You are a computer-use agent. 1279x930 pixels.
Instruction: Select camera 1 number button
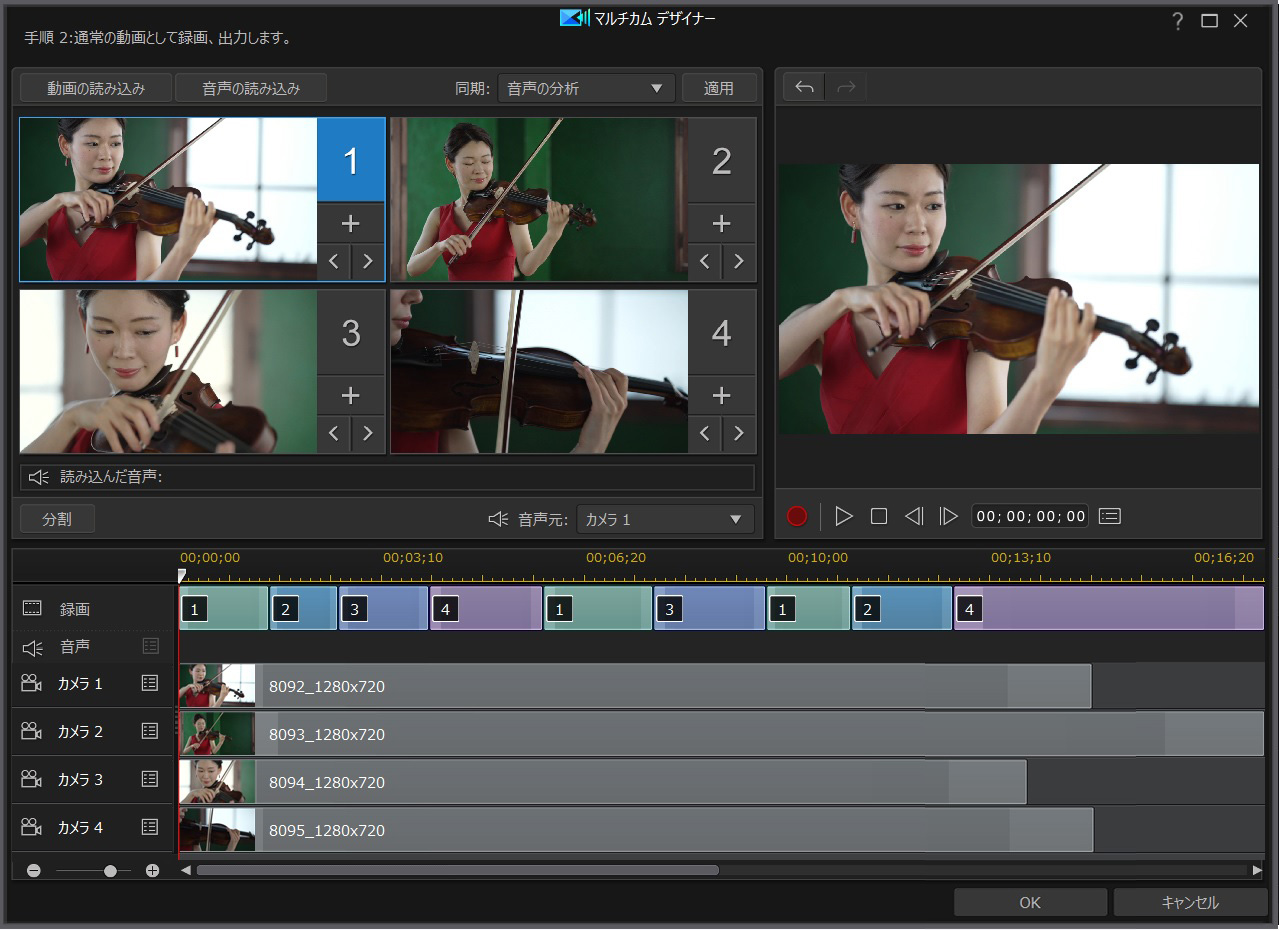(351, 160)
